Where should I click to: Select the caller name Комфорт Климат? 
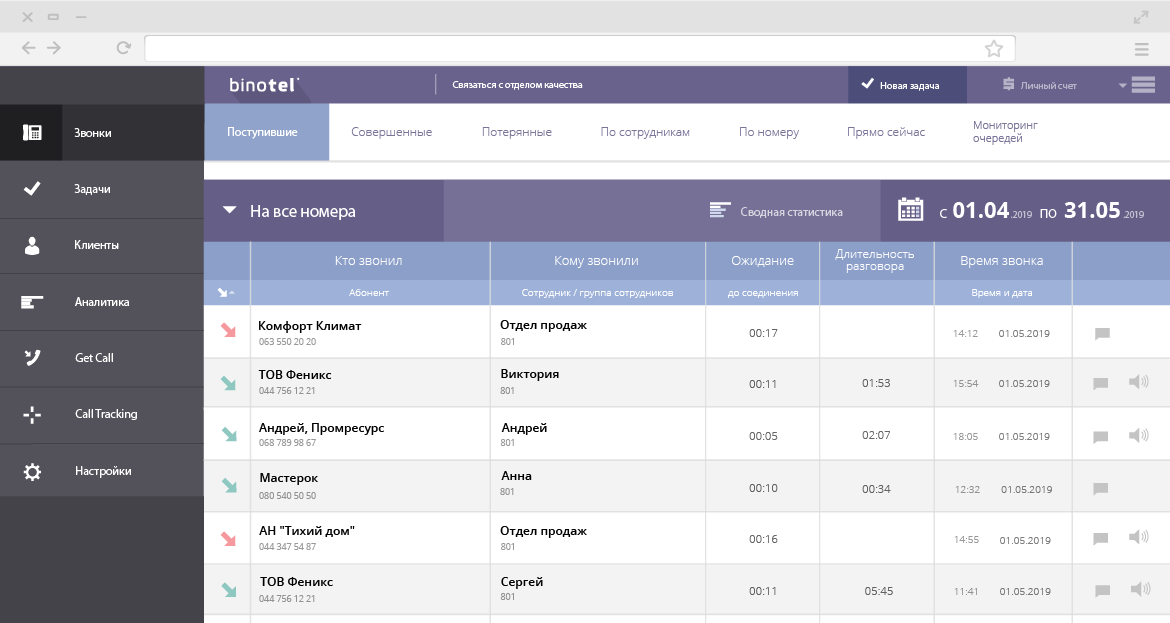tap(309, 326)
